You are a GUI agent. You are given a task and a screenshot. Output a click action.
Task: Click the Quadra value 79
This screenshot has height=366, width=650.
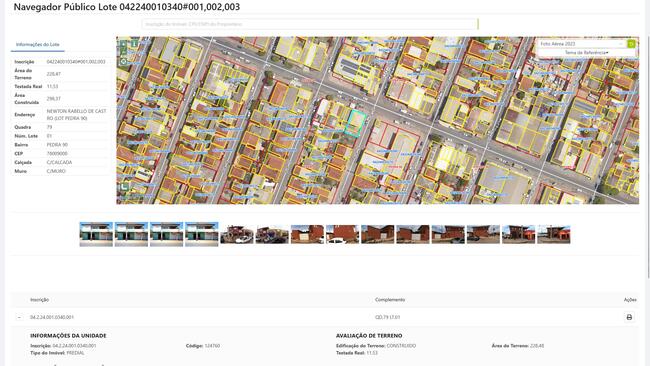pyautogui.click(x=49, y=127)
